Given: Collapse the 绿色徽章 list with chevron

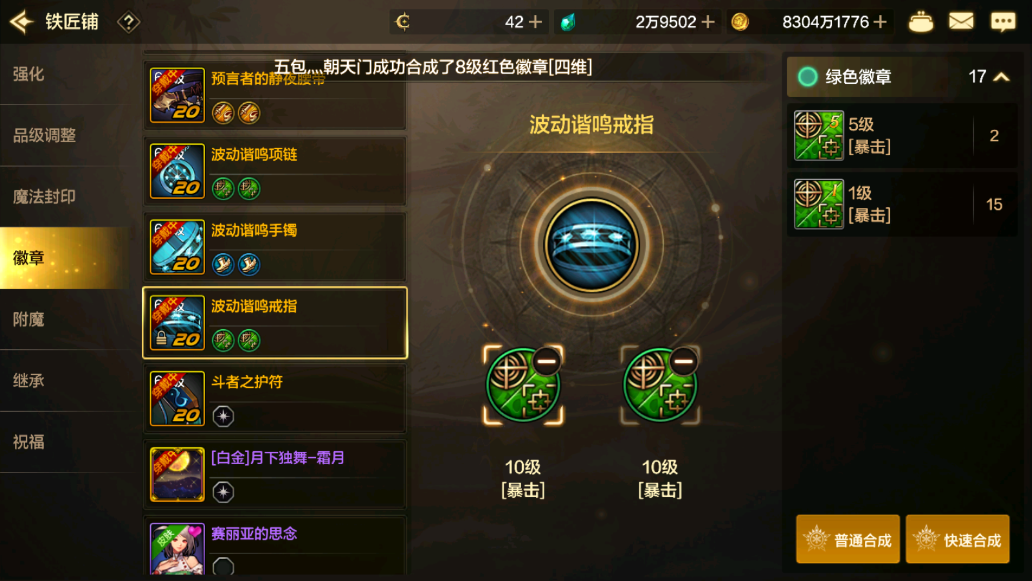Looking at the screenshot, I should pyautogui.click(x=1001, y=77).
